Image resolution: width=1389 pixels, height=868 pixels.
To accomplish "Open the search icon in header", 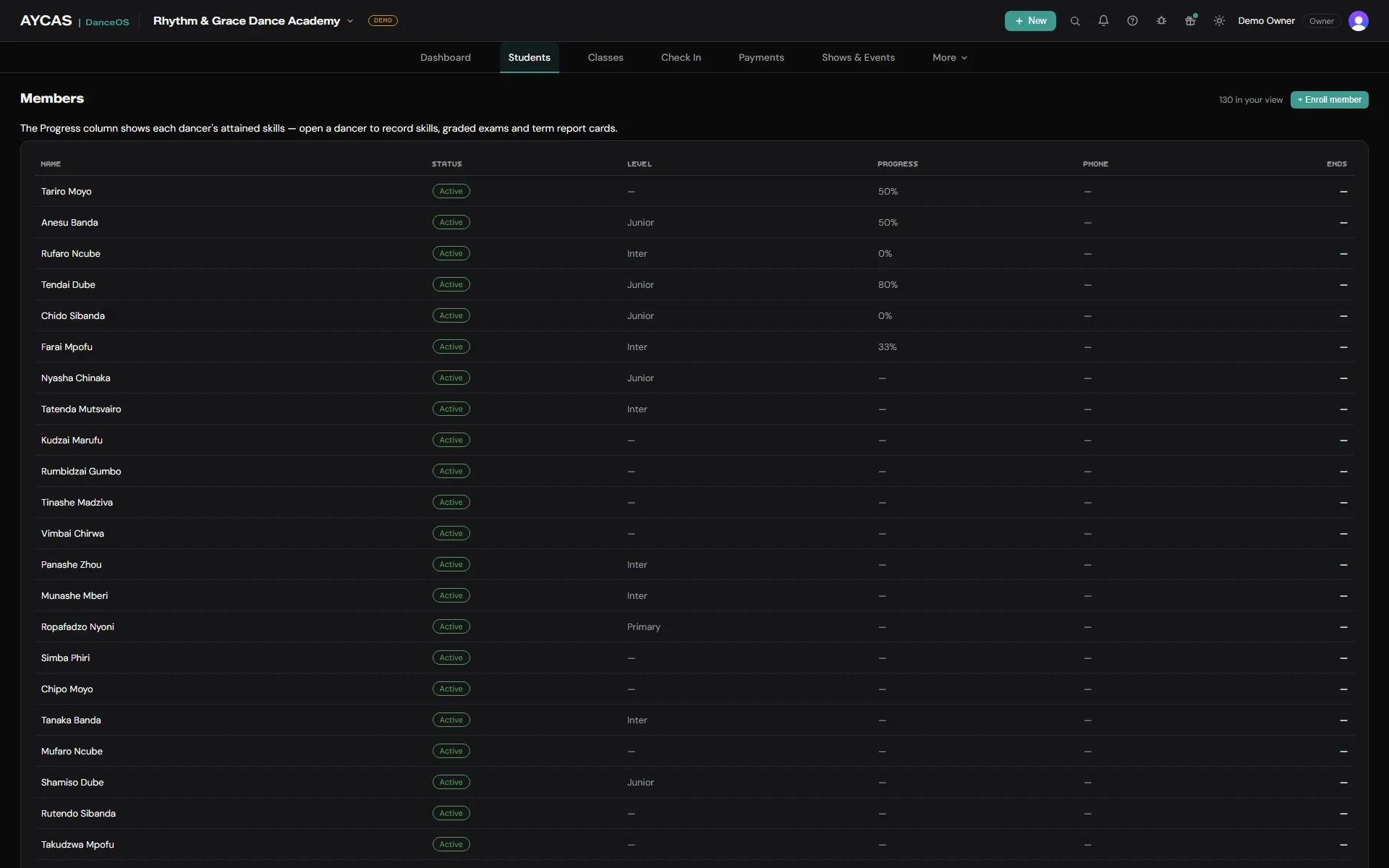I will (x=1075, y=21).
